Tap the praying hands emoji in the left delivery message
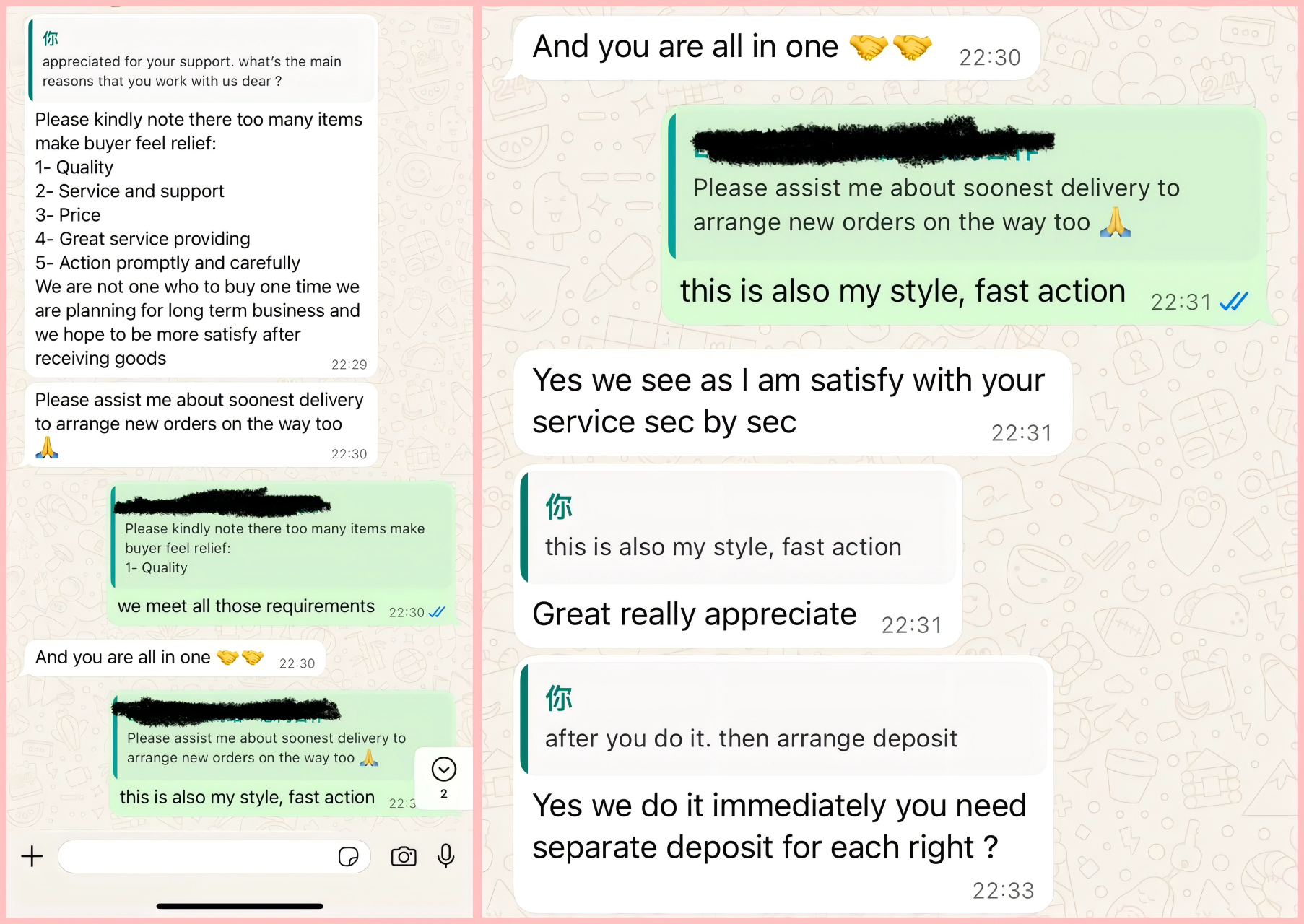This screenshot has height=924, width=1304. point(47,448)
